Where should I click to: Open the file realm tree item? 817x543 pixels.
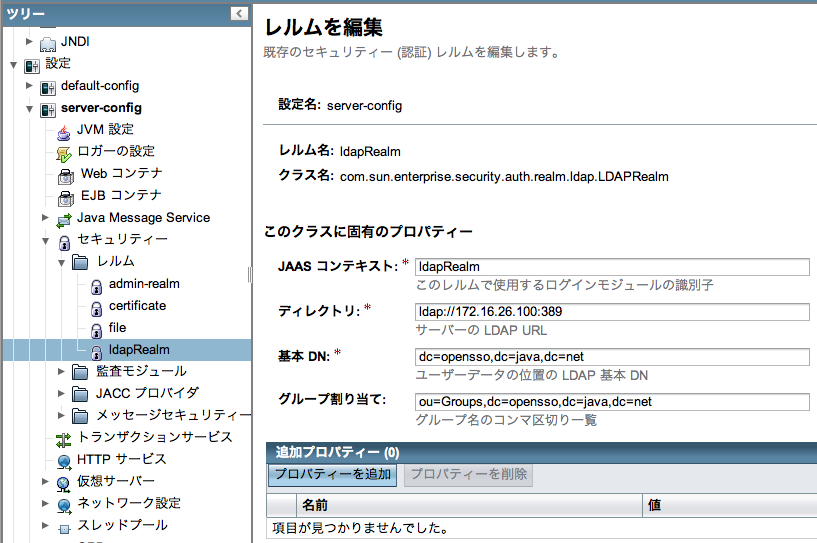(117, 328)
